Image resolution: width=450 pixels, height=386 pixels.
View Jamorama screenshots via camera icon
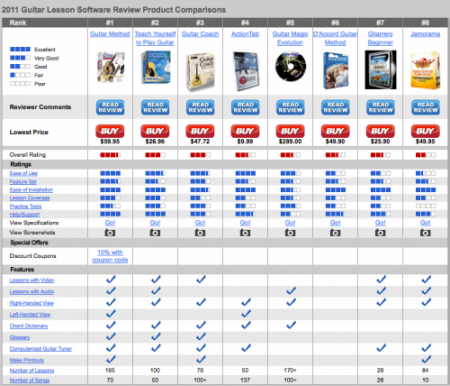pos(425,233)
